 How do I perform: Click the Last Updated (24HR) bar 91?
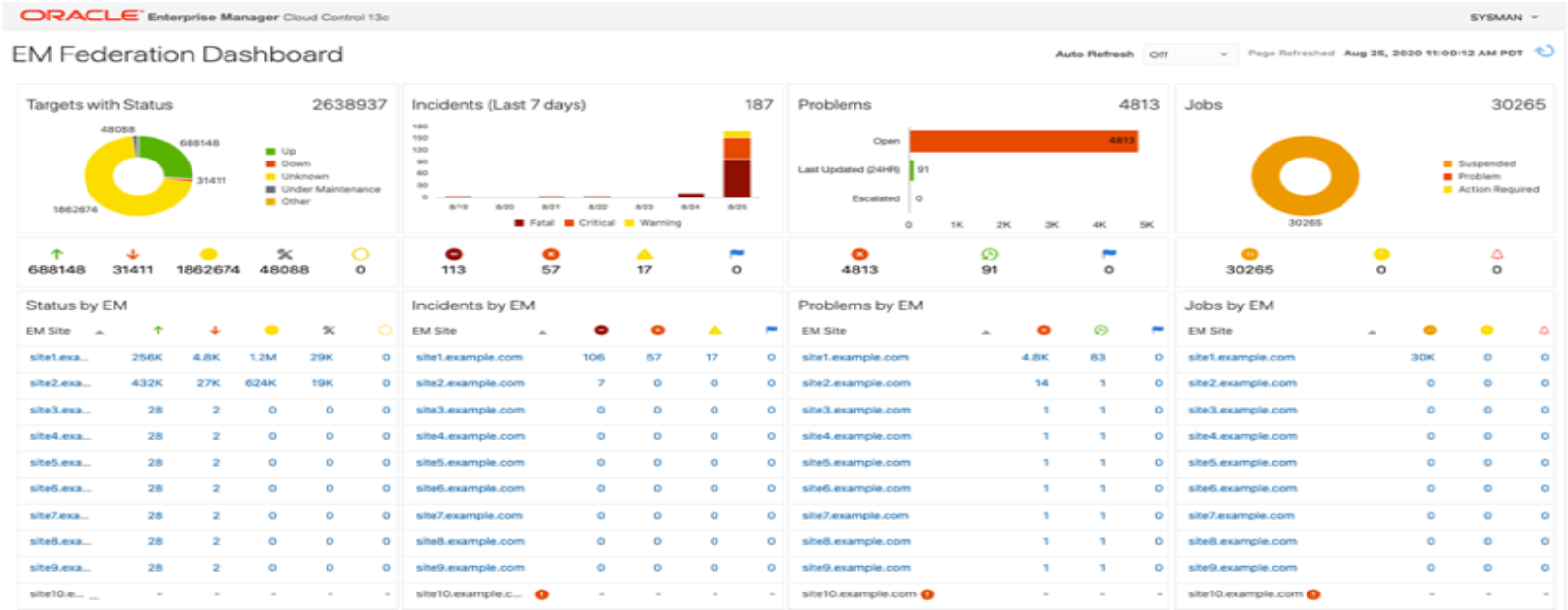point(912,169)
